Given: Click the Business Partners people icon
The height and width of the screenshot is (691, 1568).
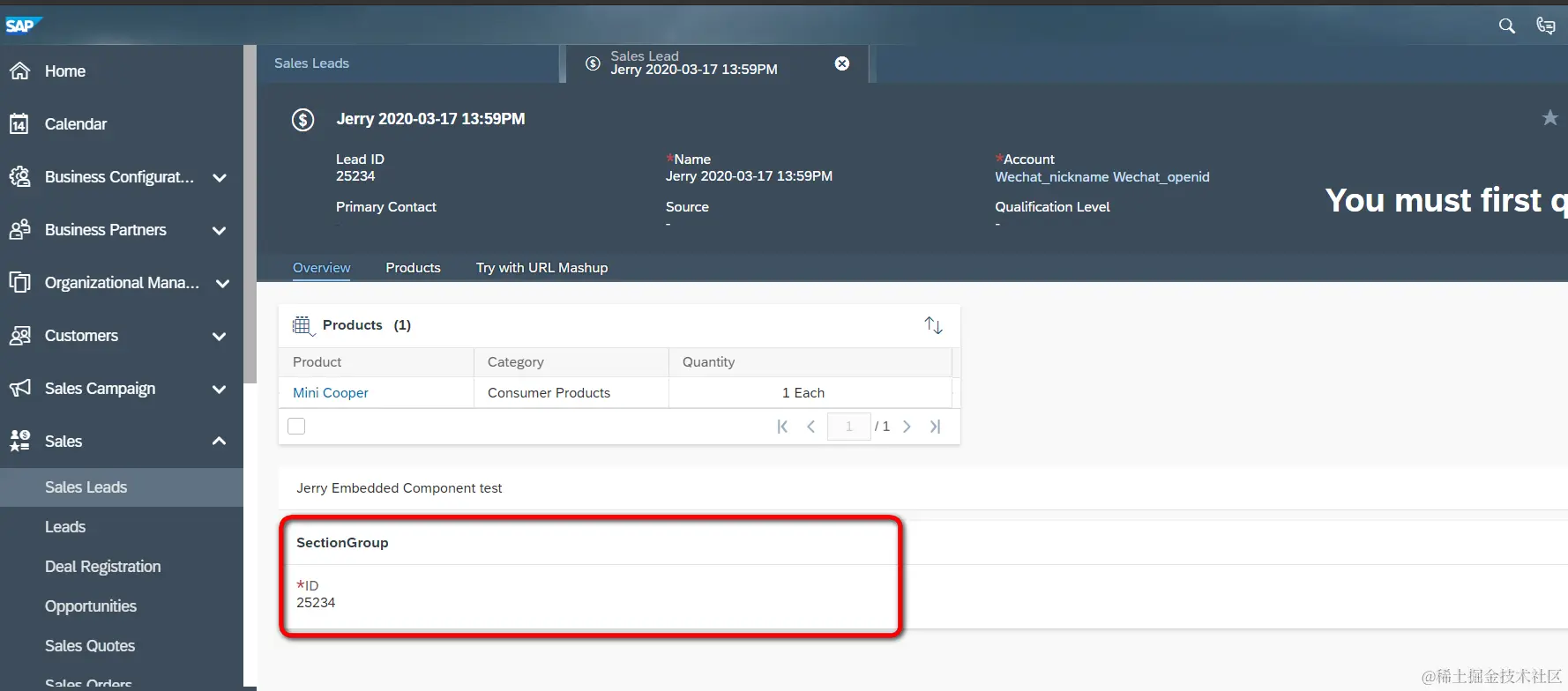Looking at the screenshot, I should coord(19,230).
